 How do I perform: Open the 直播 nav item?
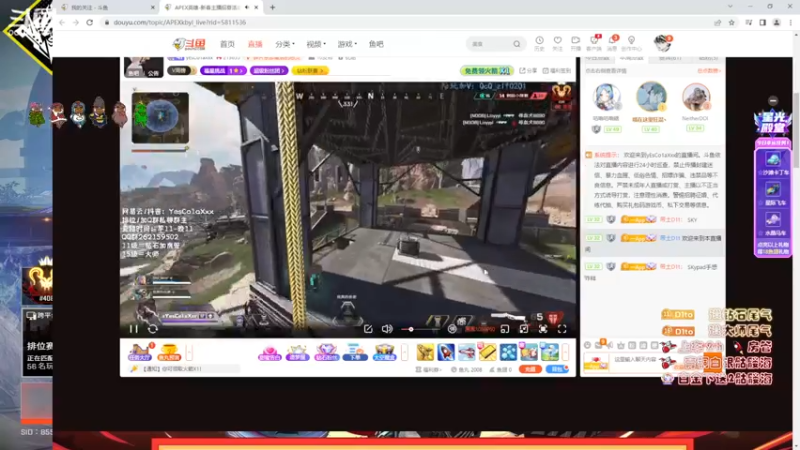[x=255, y=44]
